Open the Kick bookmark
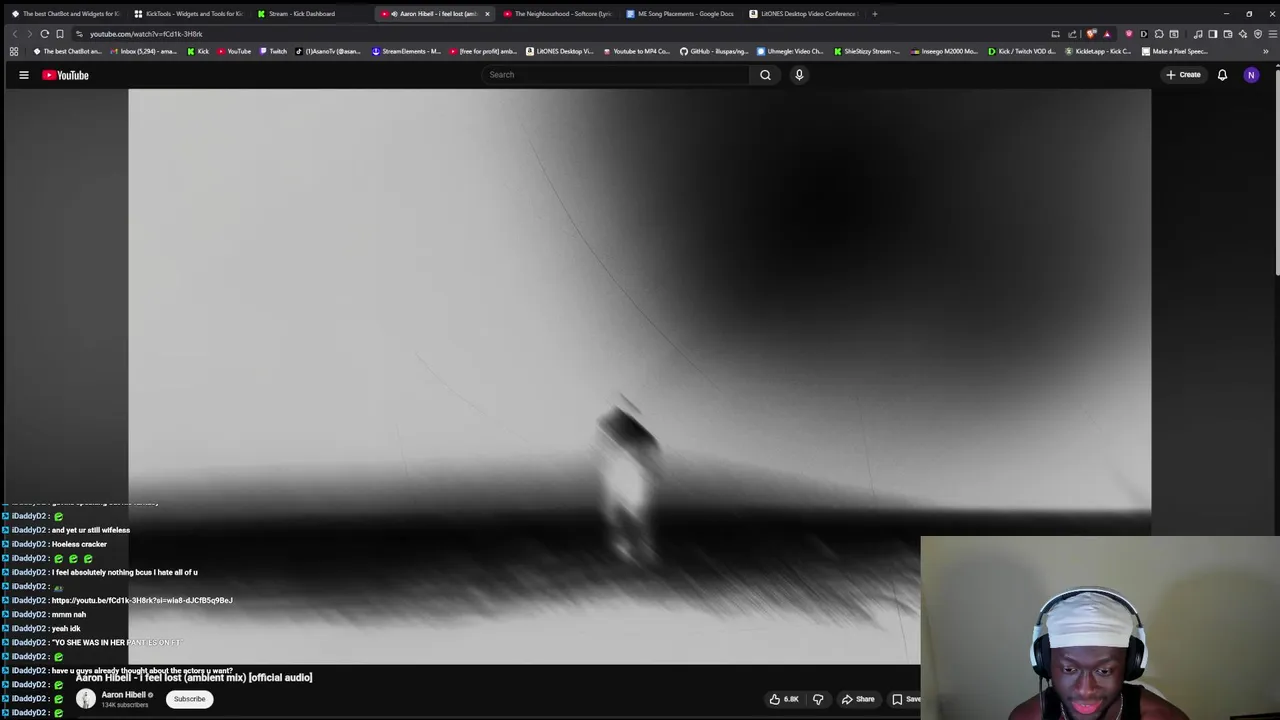This screenshot has width=1280, height=720. 198,51
